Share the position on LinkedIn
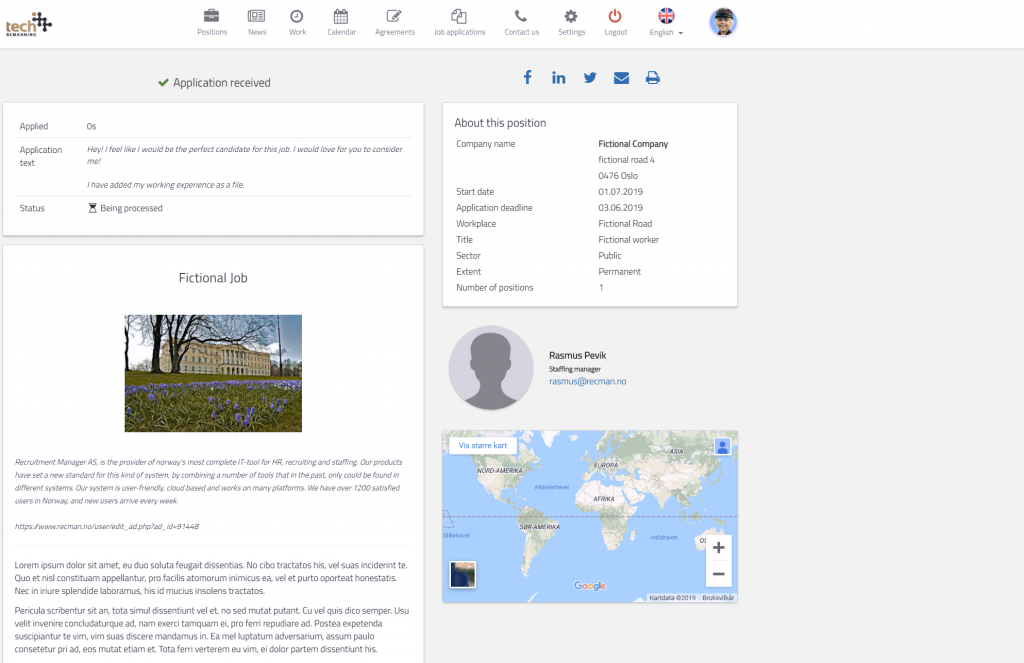 (558, 78)
